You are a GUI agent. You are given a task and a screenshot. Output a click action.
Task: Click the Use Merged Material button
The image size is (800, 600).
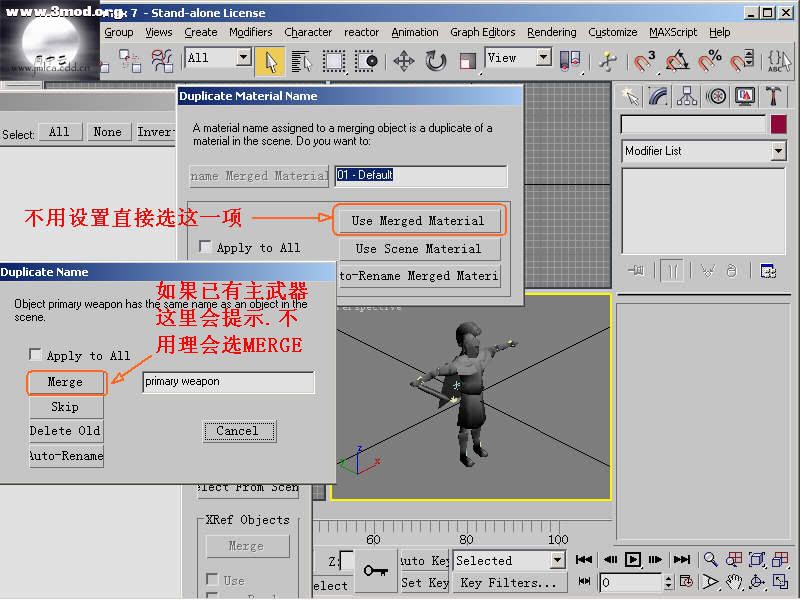417,221
